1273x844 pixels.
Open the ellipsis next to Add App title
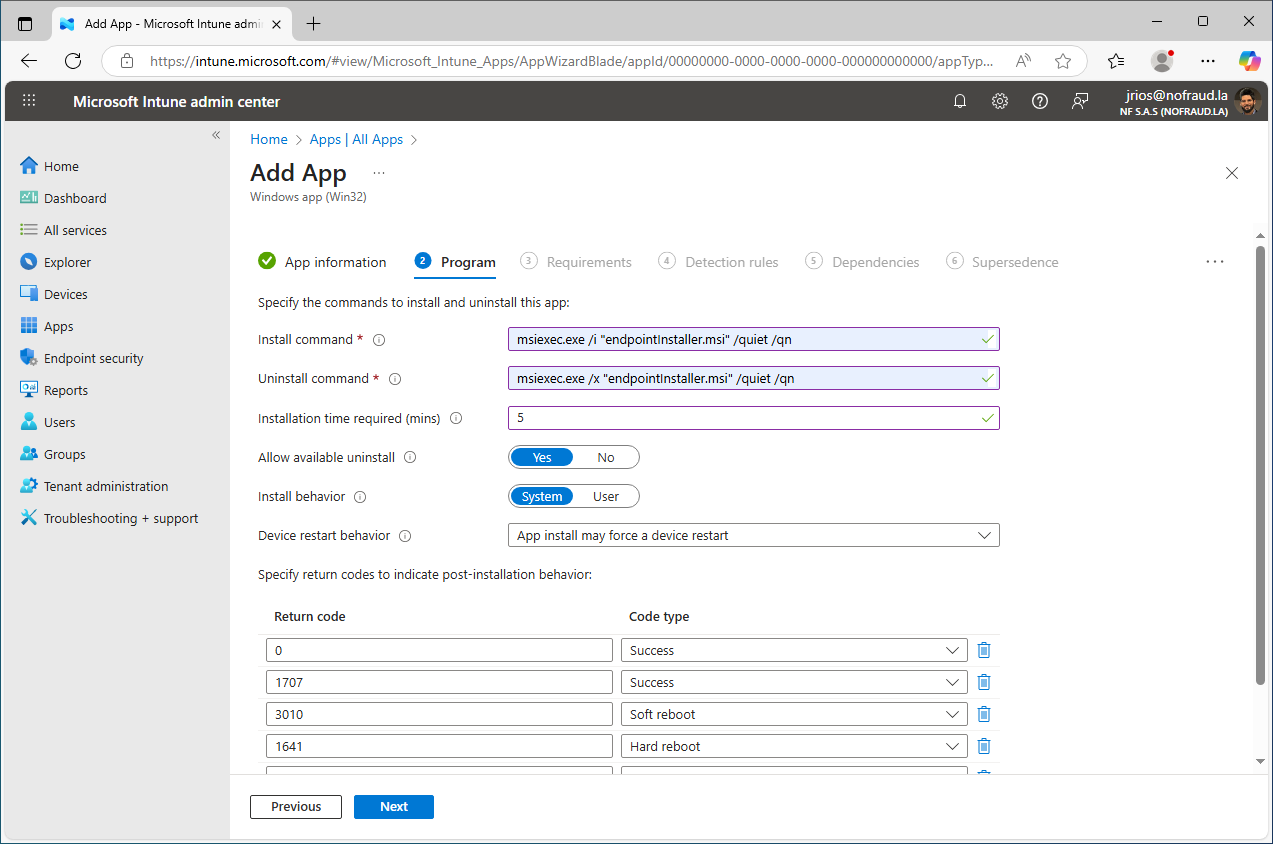379,173
